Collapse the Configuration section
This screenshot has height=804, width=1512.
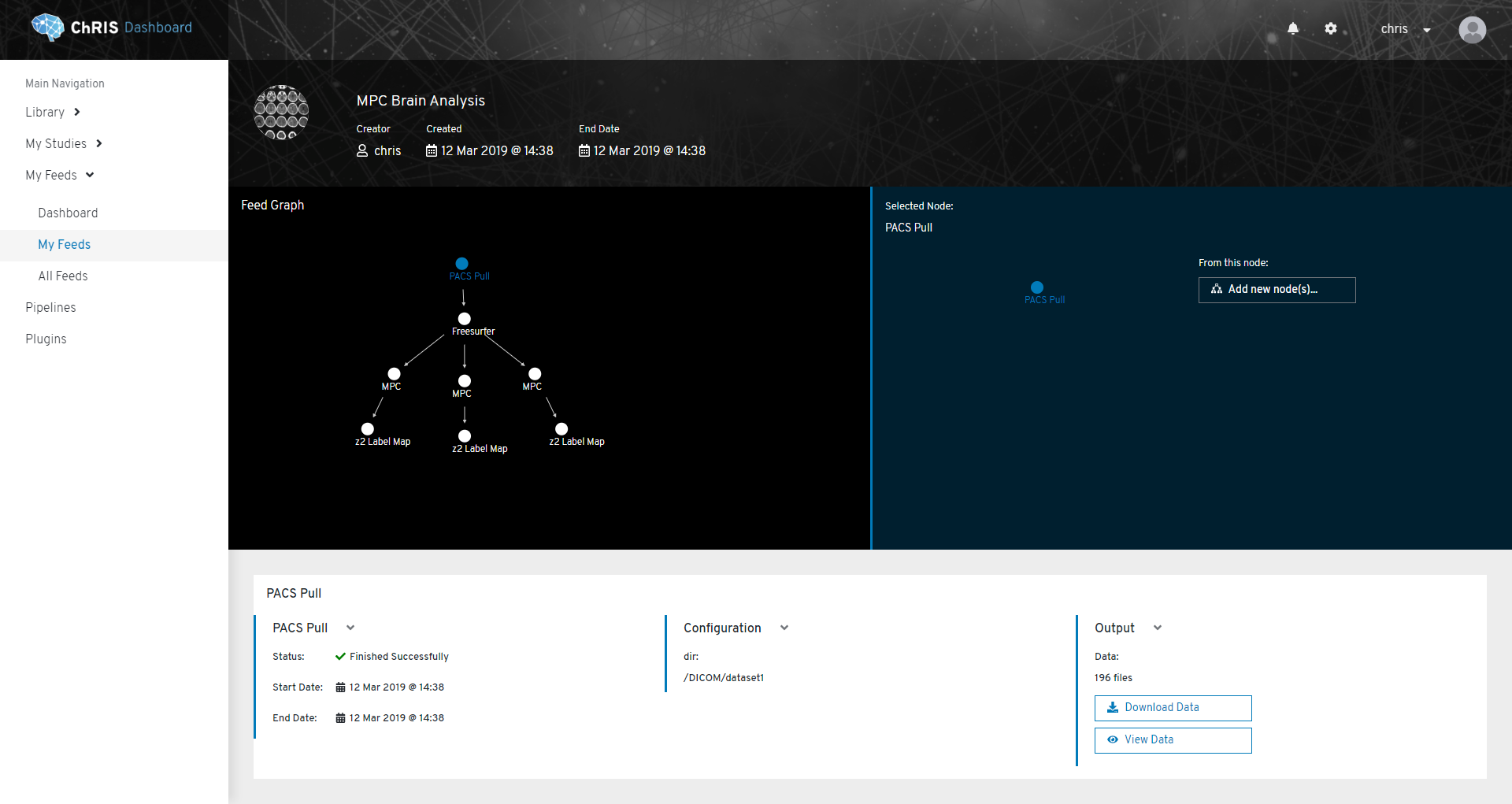[784, 628]
